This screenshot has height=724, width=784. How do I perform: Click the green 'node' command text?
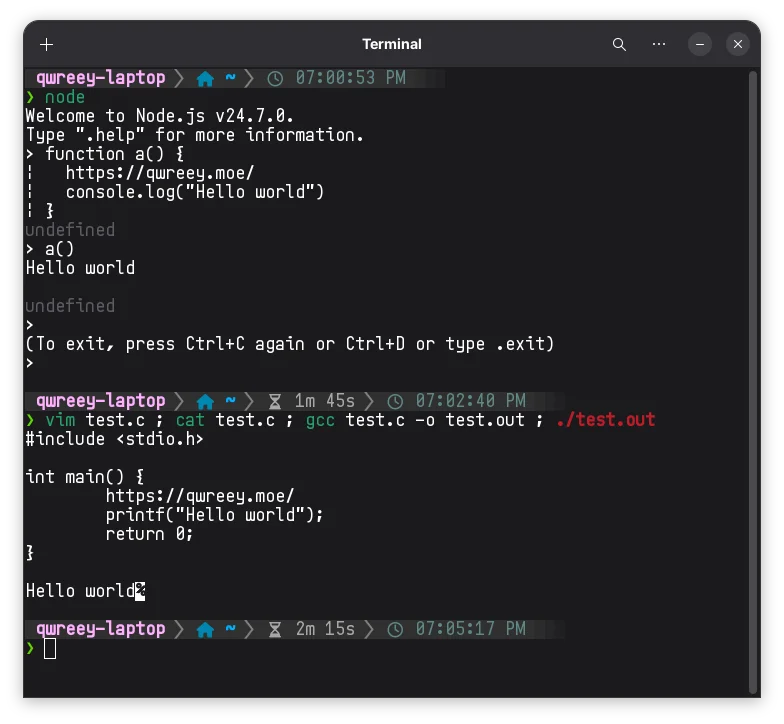(x=65, y=97)
